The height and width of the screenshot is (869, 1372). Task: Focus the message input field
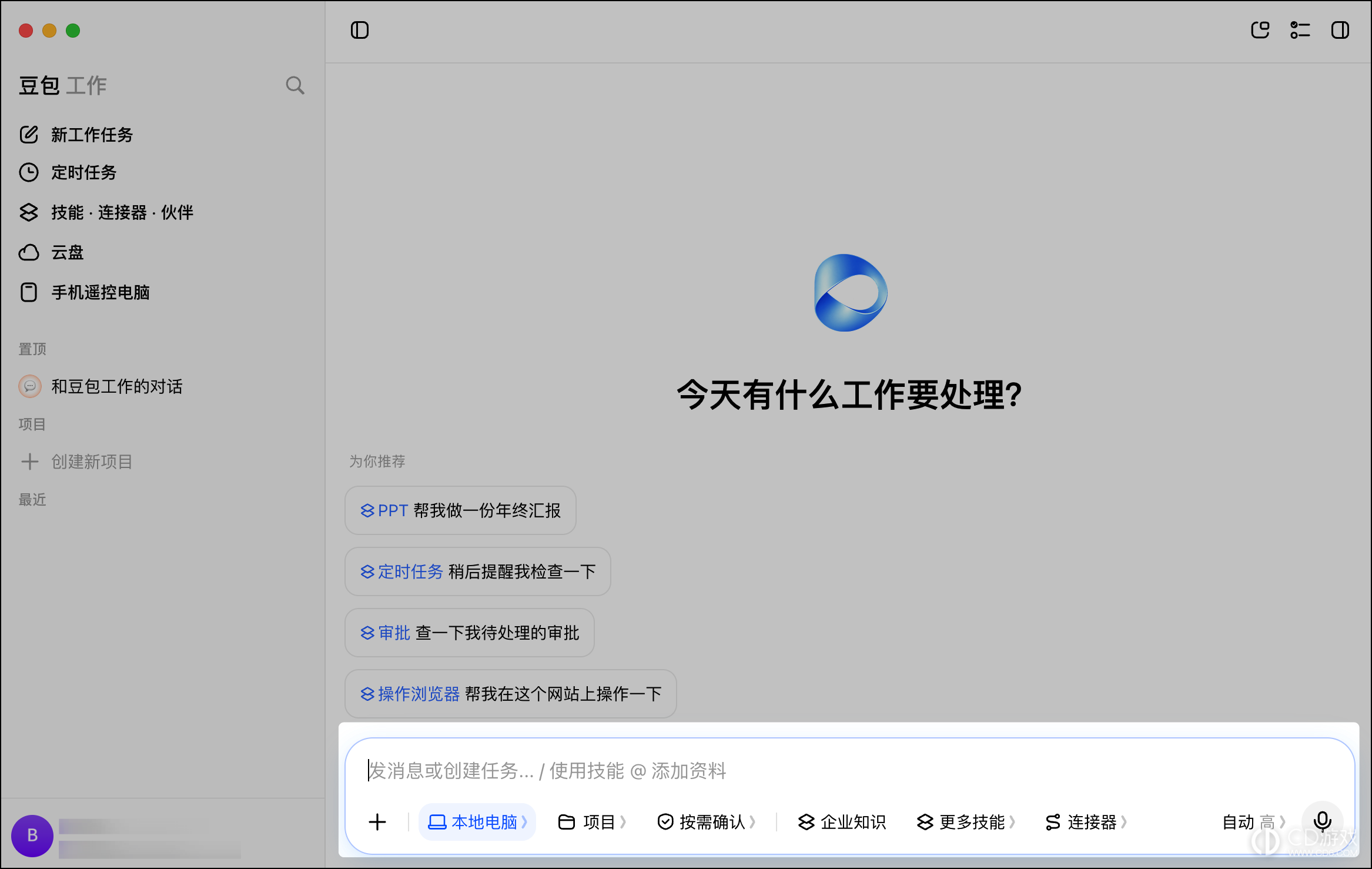click(x=849, y=770)
